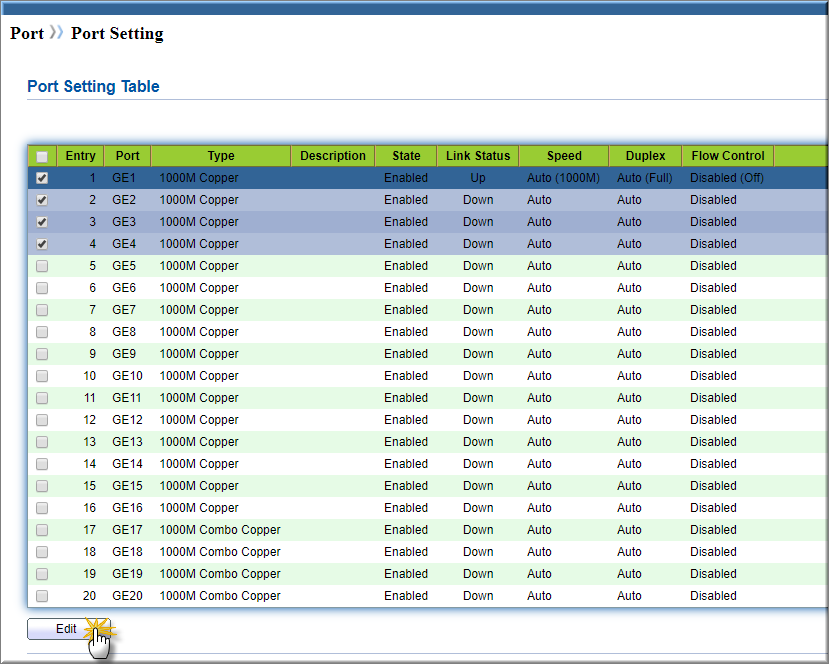The image size is (829, 664).
Task: Select the GE1 port name cell
Action: click(x=124, y=178)
